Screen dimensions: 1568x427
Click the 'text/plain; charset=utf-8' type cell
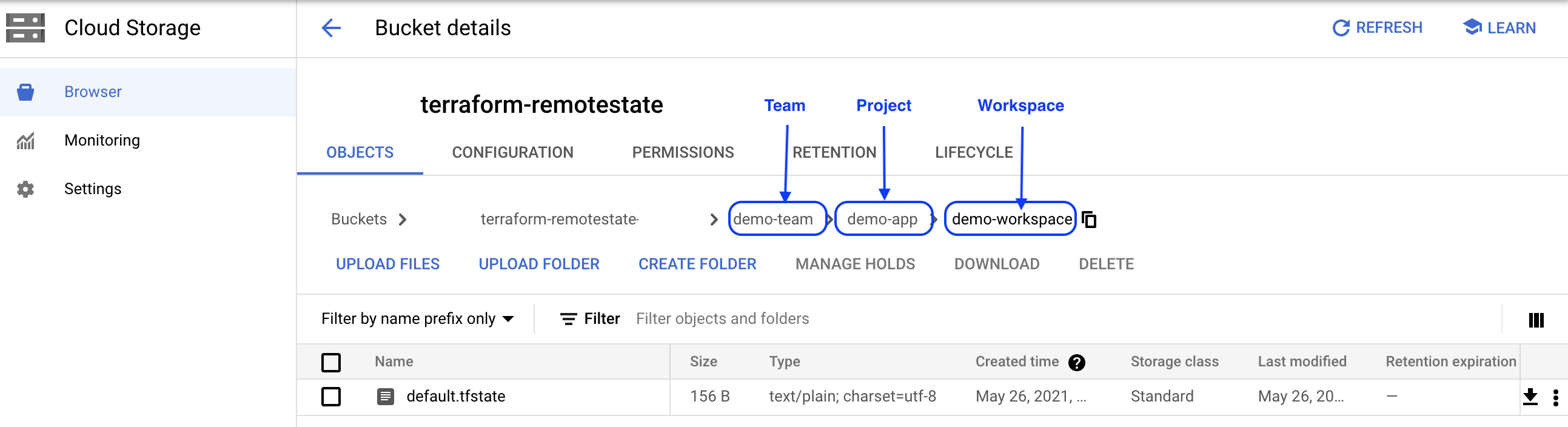852,397
